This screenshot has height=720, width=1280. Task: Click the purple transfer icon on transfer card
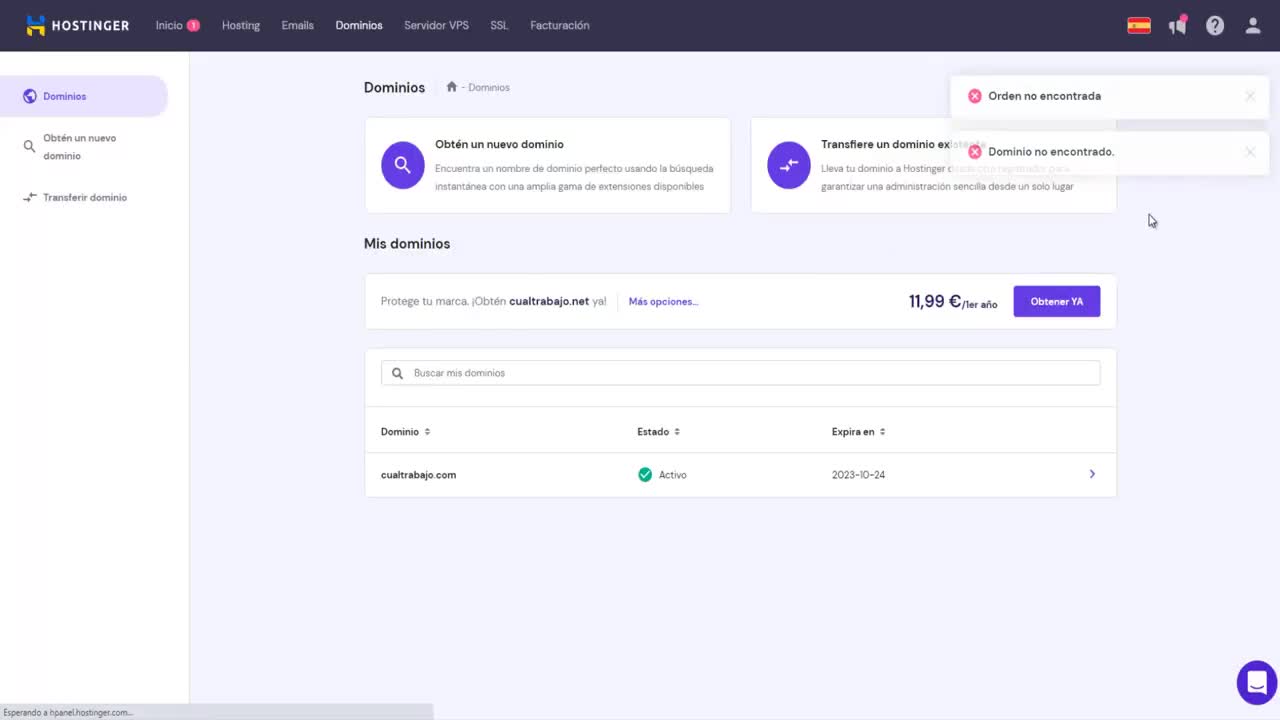[x=789, y=165]
